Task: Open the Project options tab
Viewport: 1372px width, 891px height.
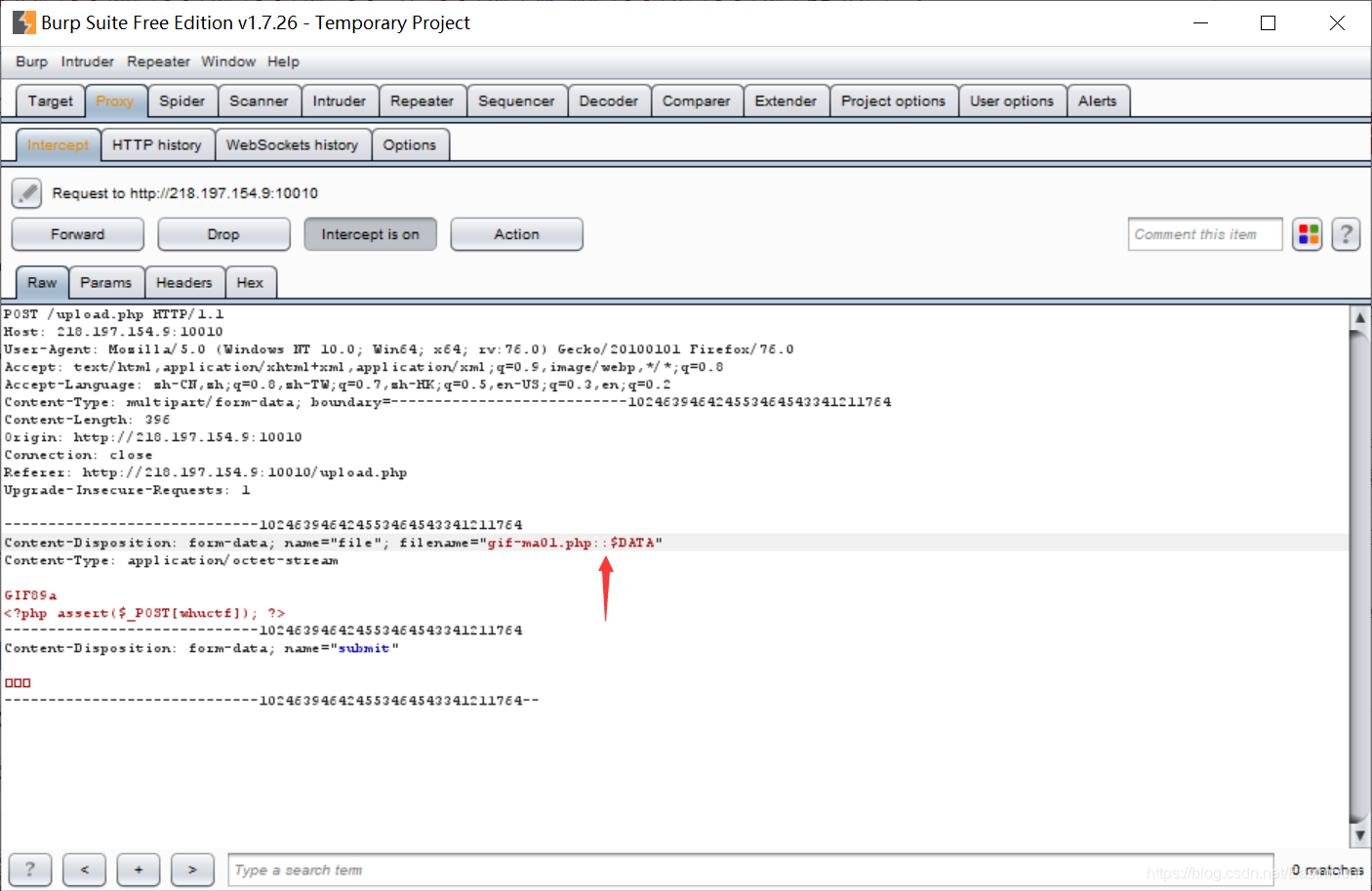Action: click(x=894, y=101)
